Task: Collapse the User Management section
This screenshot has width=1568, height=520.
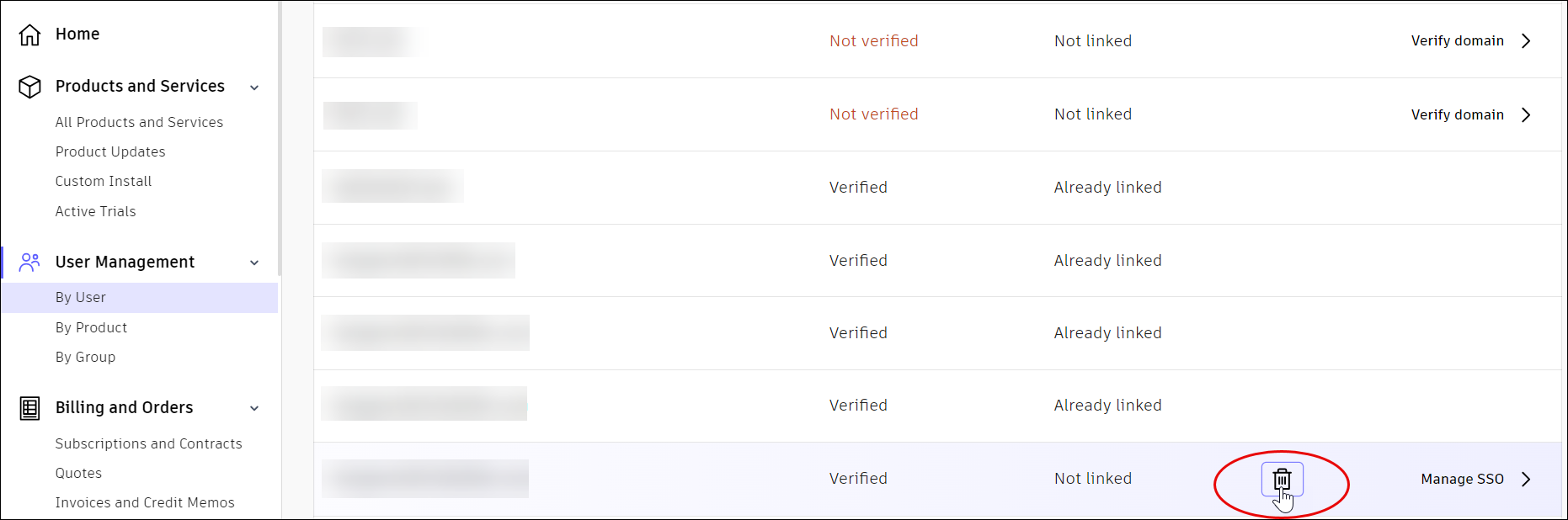Action: coord(254,263)
